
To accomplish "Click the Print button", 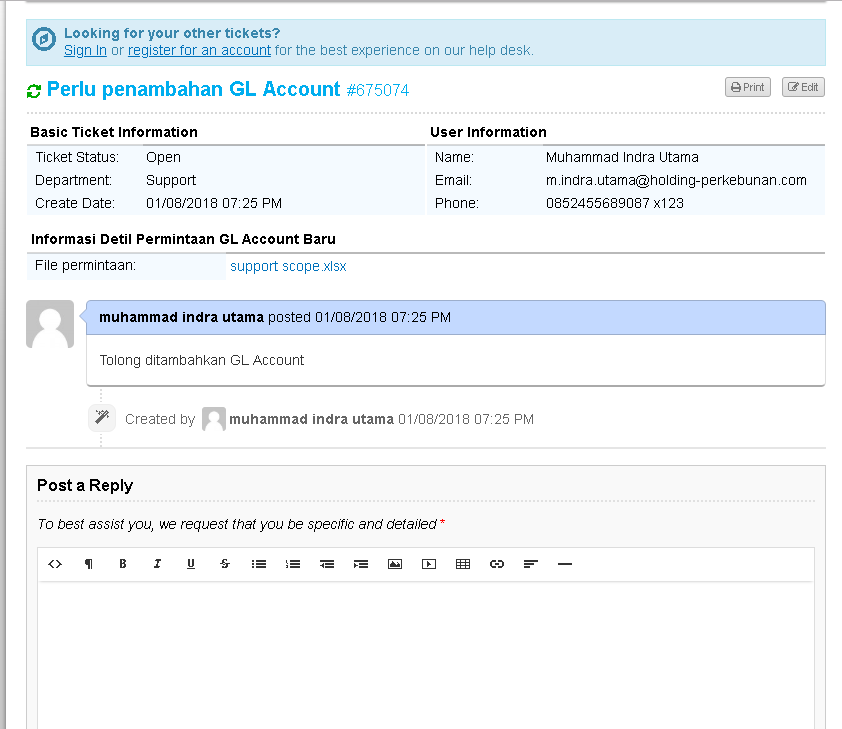I will click(748, 87).
